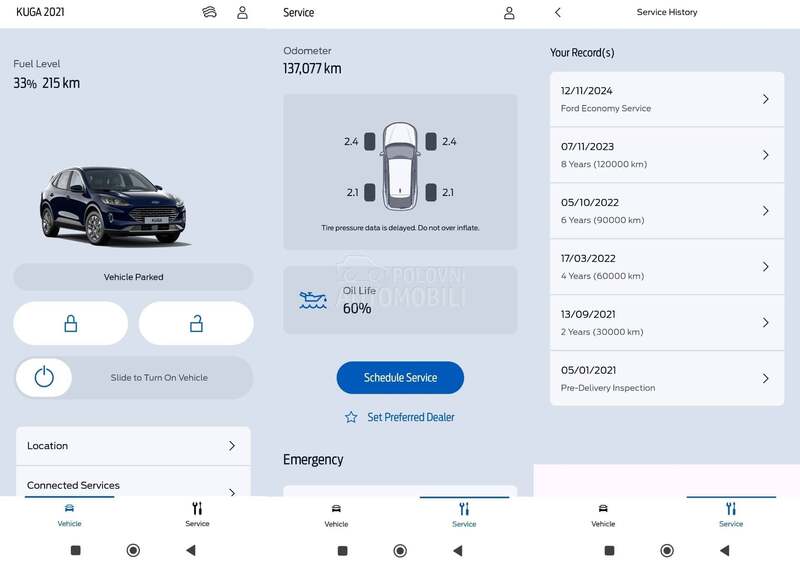Switch to the Vehicle tab on the Service History screen
This screenshot has height=562, width=800.
click(603, 515)
